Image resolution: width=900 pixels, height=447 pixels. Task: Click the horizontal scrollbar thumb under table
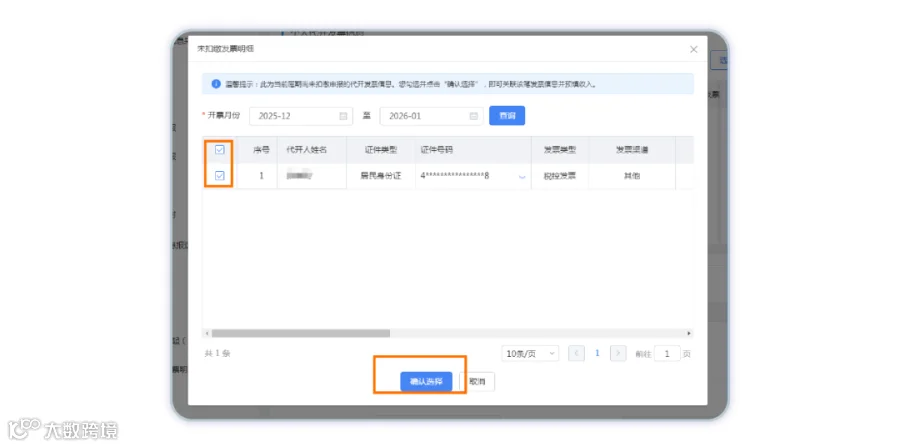click(x=300, y=333)
